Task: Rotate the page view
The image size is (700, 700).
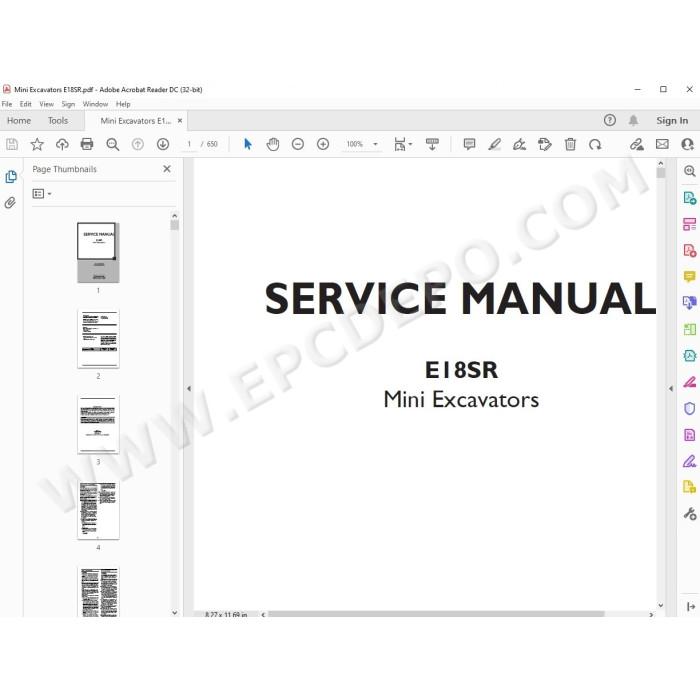Action: (595, 144)
